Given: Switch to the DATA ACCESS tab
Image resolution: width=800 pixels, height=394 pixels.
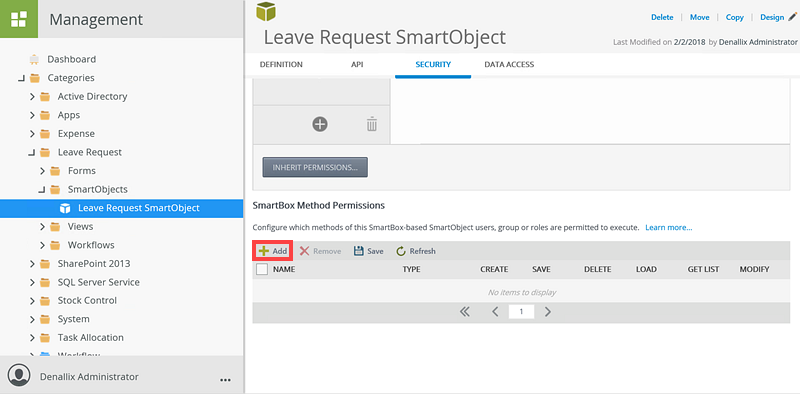Looking at the screenshot, I should pyautogui.click(x=509, y=64).
